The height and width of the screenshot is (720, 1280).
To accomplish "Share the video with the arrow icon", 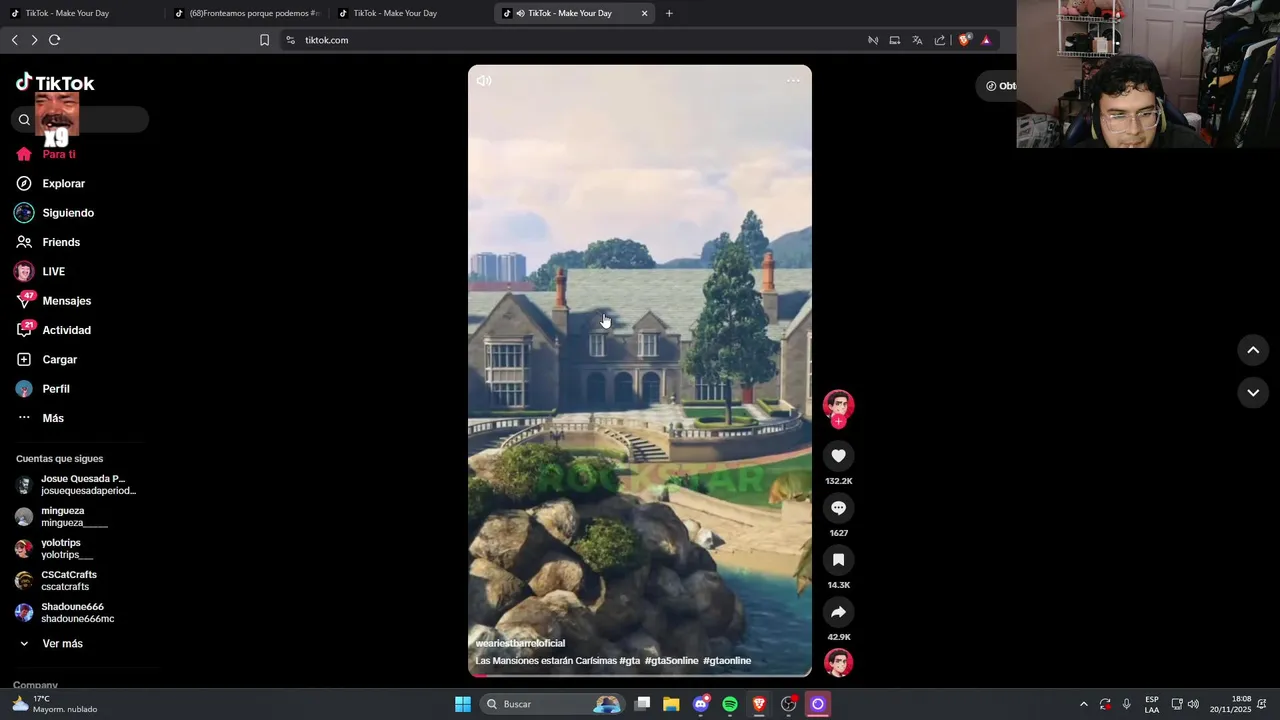I will 838,612.
